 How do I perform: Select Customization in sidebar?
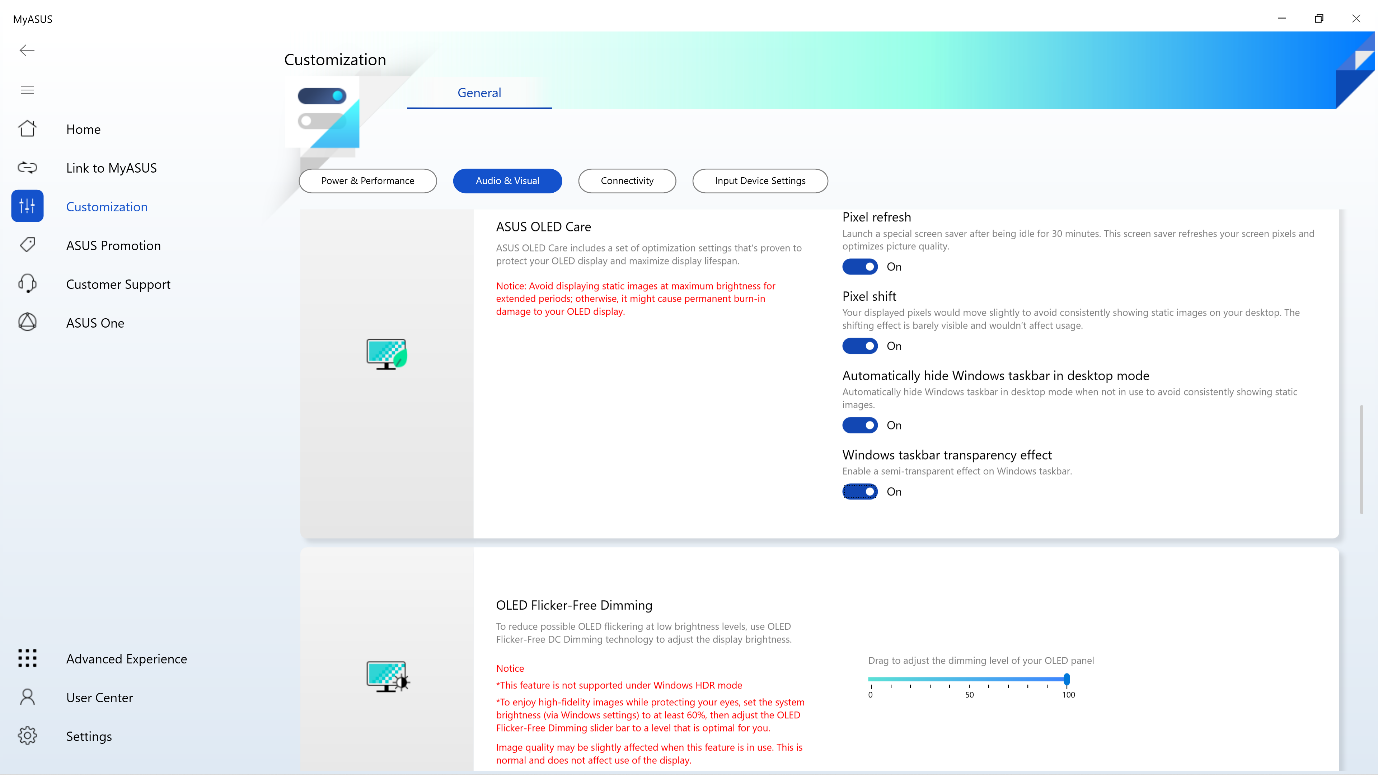[107, 207]
